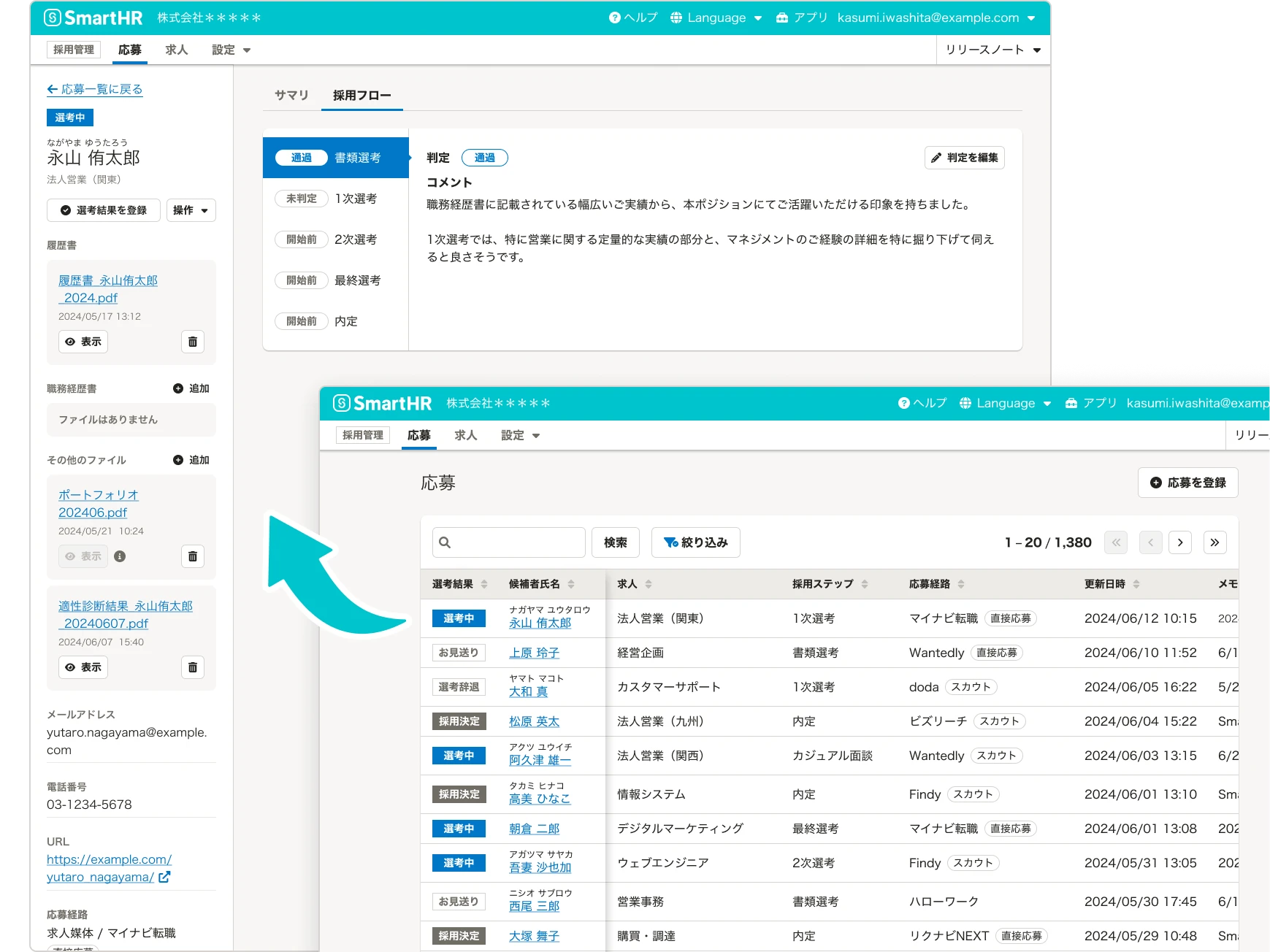Go to previous page arrow

click(x=1151, y=542)
